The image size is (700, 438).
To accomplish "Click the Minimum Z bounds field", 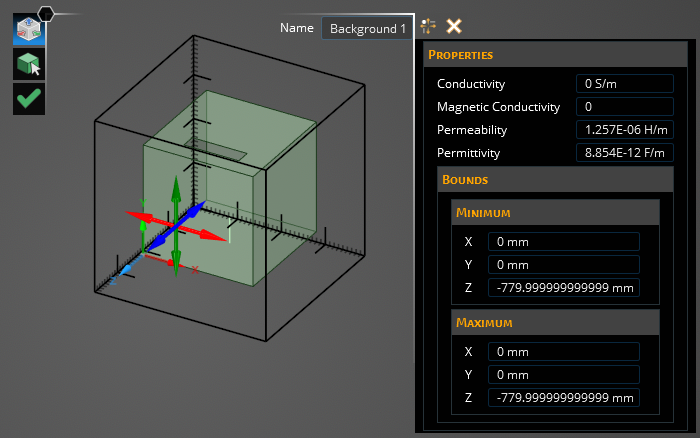I will point(563,288).
